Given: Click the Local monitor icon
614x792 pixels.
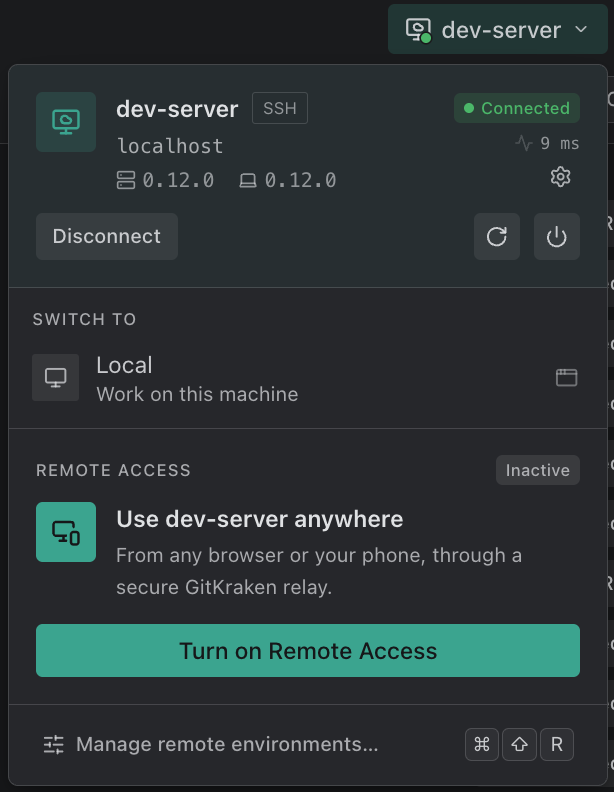Looking at the screenshot, I should [x=56, y=378].
